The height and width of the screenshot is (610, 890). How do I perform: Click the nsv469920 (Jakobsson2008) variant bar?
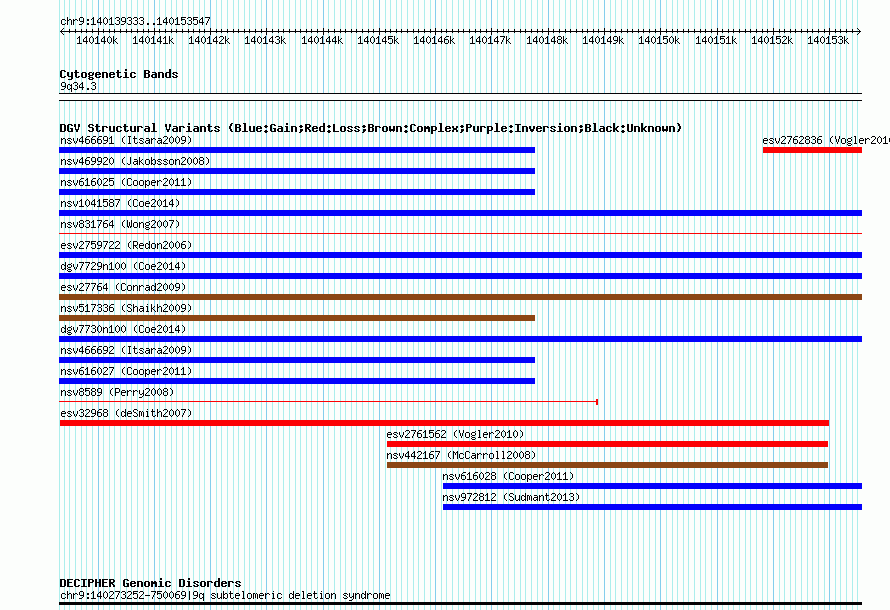(x=297, y=171)
